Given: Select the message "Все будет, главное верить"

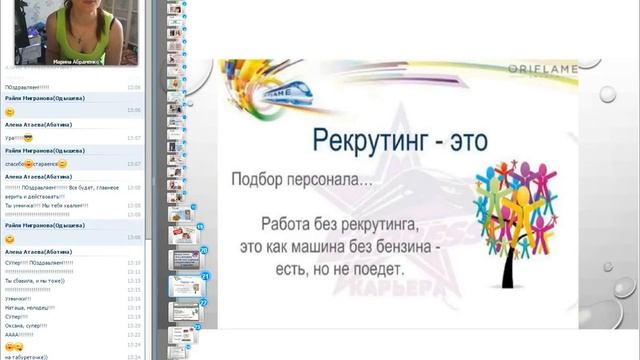Looking at the screenshot, I should tap(62, 192).
